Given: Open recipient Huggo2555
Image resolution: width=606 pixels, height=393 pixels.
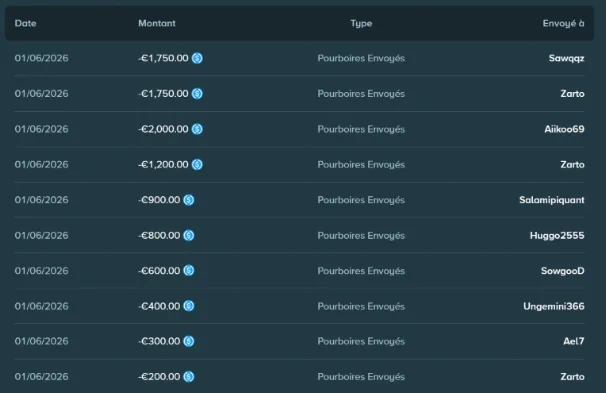Looking at the screenshot, I should pyautogui.click(x=557, y=235).
